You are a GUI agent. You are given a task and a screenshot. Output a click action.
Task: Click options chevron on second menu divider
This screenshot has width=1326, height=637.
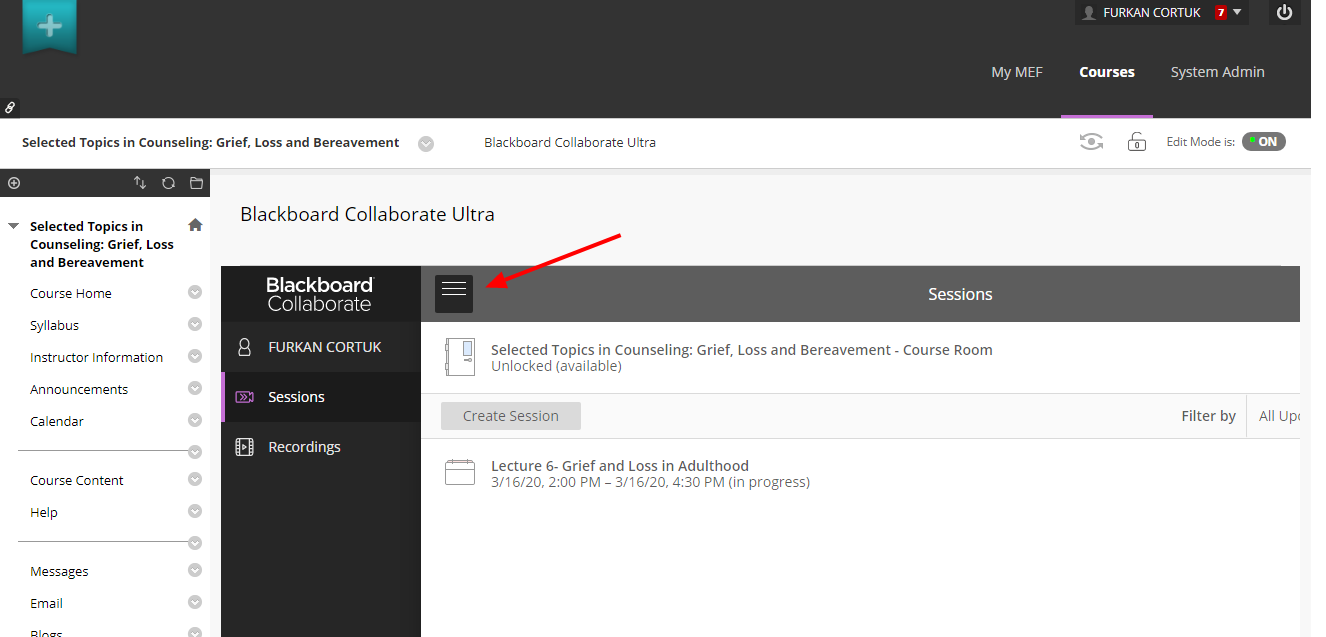pyautogui.click(x=195, y=543)
